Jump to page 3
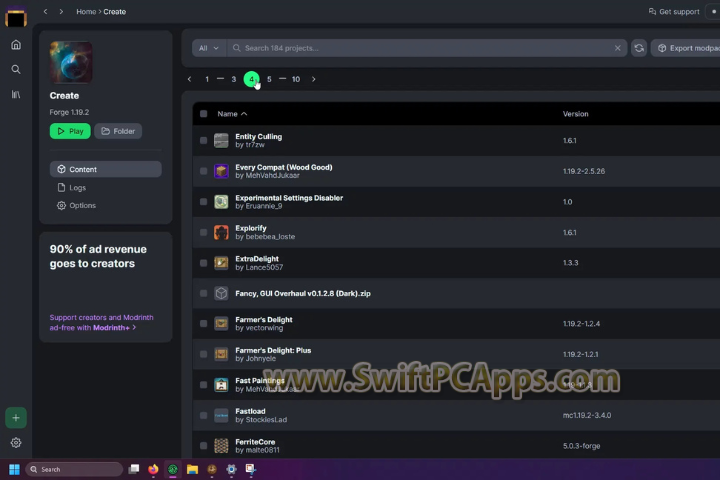This screenshot has height=480, width=720. [234, 79]
